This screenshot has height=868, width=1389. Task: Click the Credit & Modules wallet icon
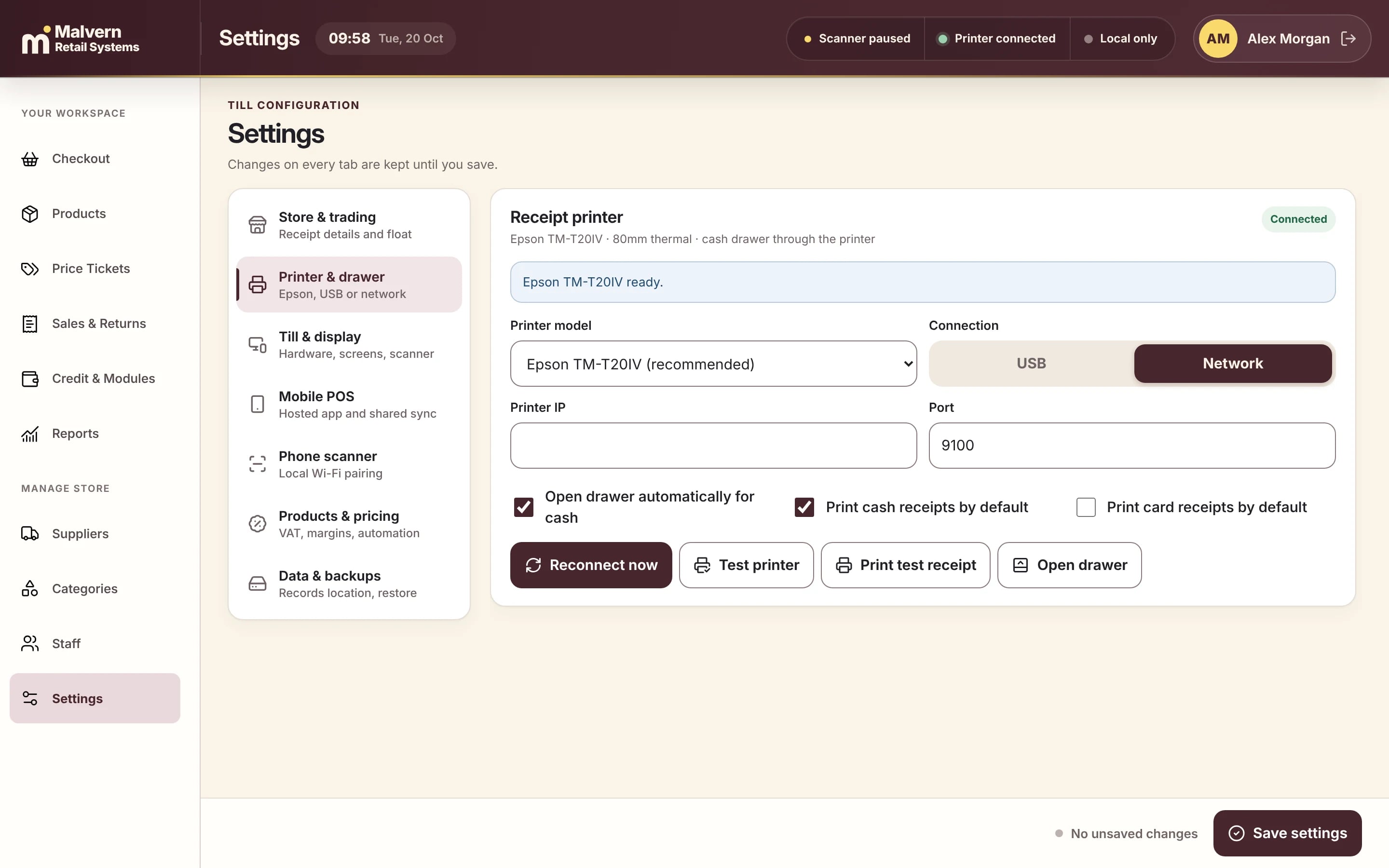30,379
